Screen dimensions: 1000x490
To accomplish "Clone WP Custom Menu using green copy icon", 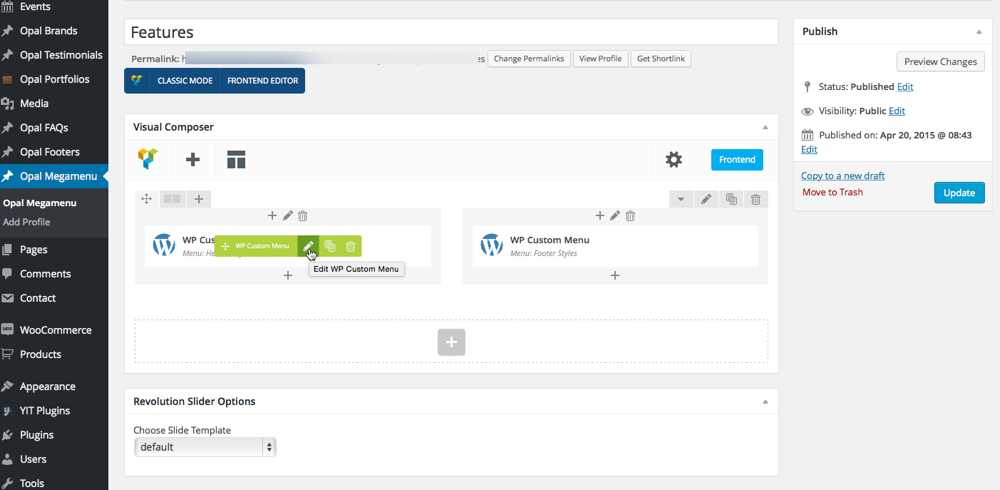I will [330, 246].
